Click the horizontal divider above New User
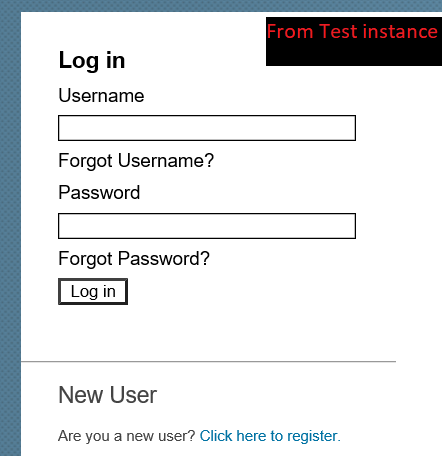 coord(208,361)
